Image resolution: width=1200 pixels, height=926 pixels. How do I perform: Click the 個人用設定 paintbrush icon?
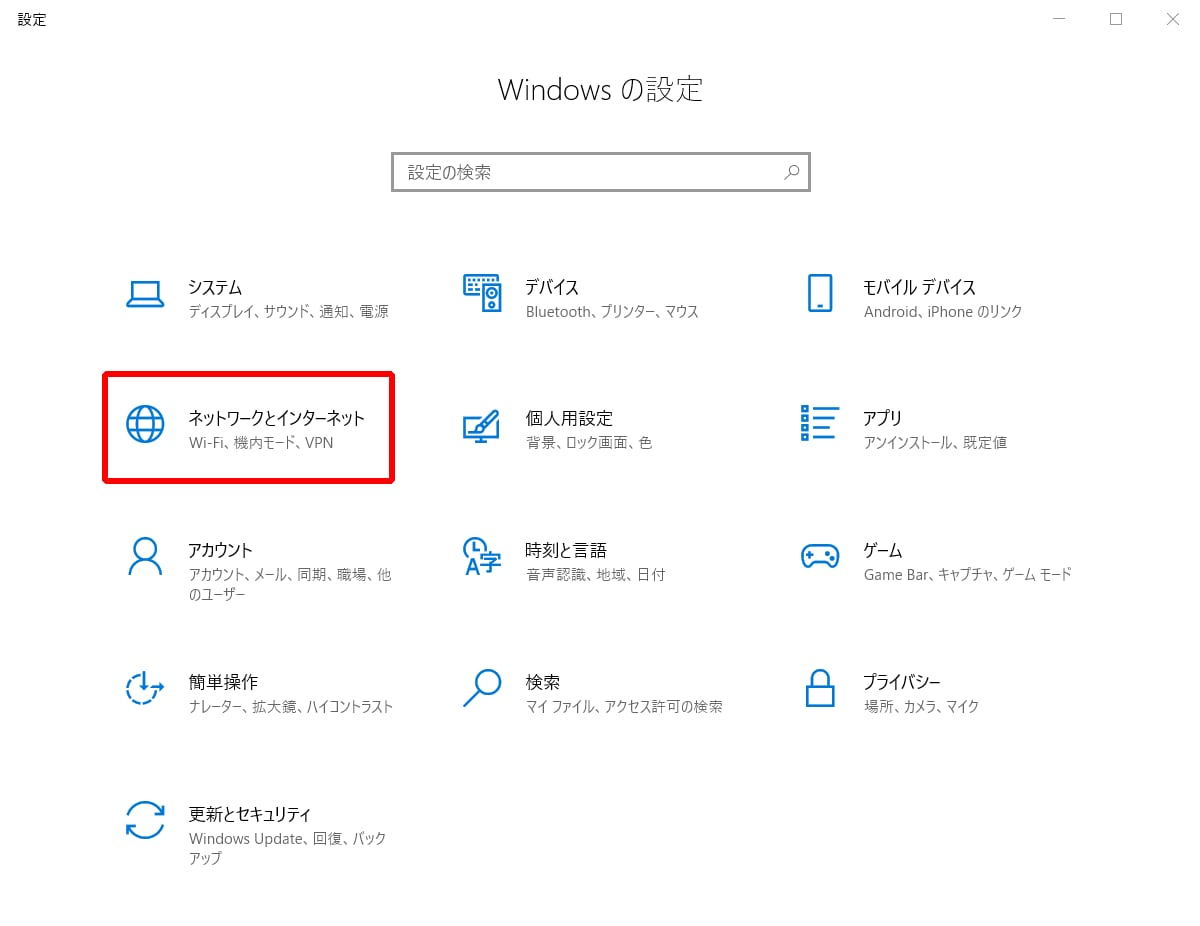click(481, 425)
